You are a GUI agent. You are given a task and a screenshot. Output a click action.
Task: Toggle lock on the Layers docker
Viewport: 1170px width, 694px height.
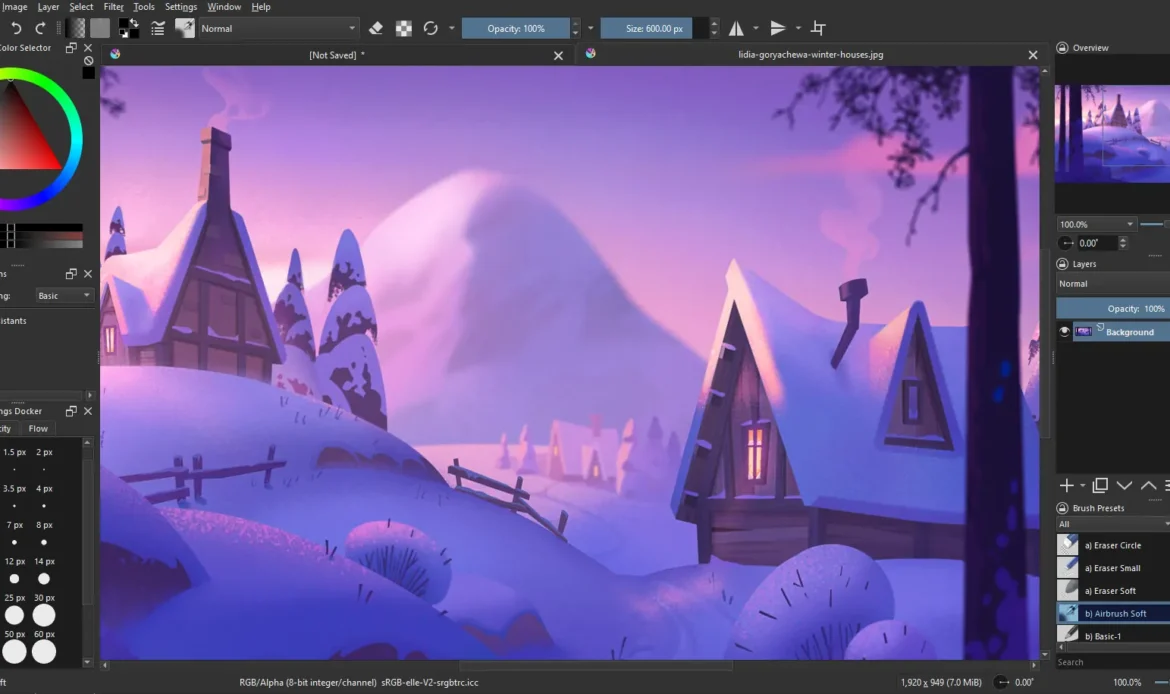tap(1063, 264)
